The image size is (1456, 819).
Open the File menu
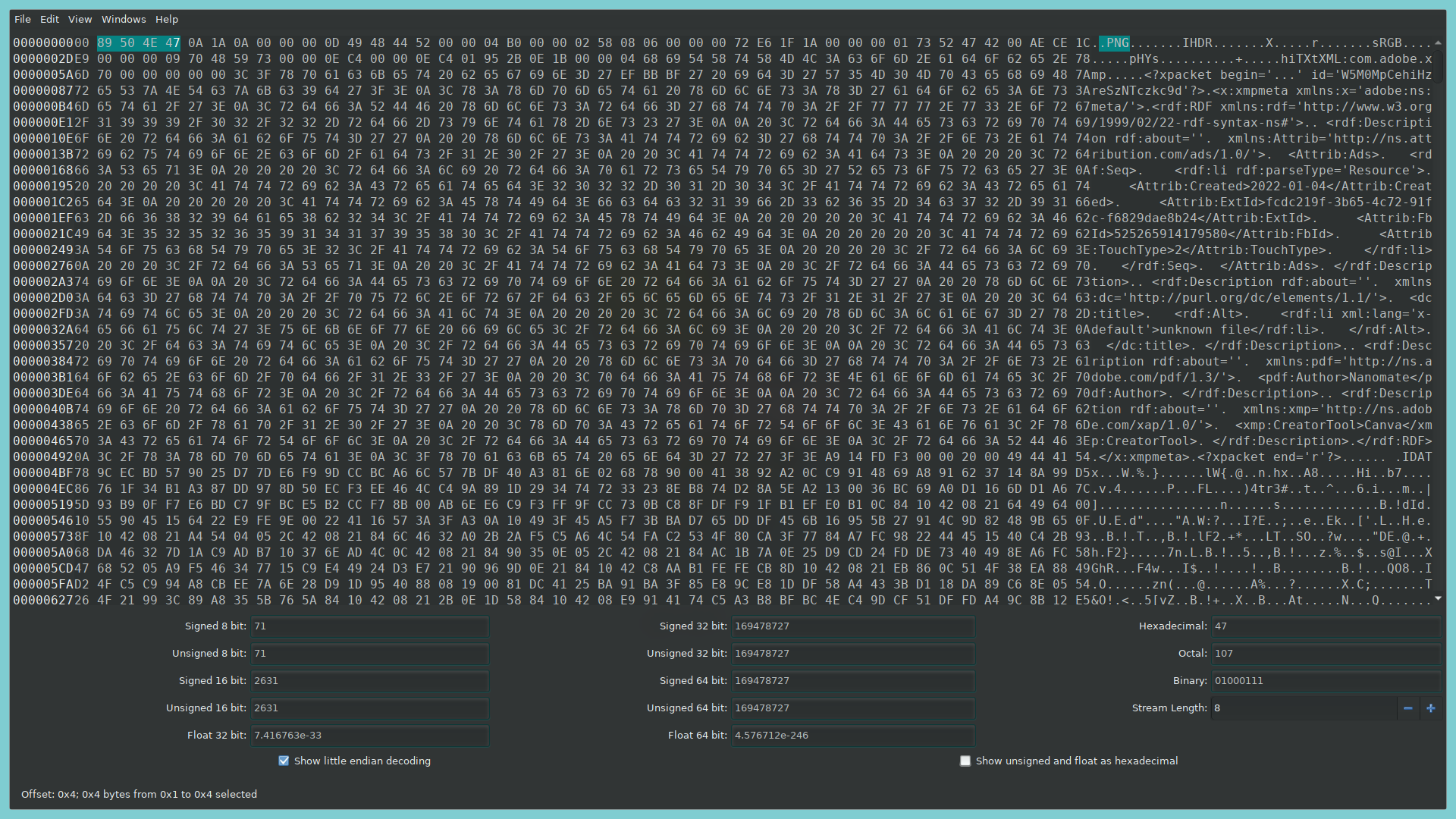(x=23, y=19)
